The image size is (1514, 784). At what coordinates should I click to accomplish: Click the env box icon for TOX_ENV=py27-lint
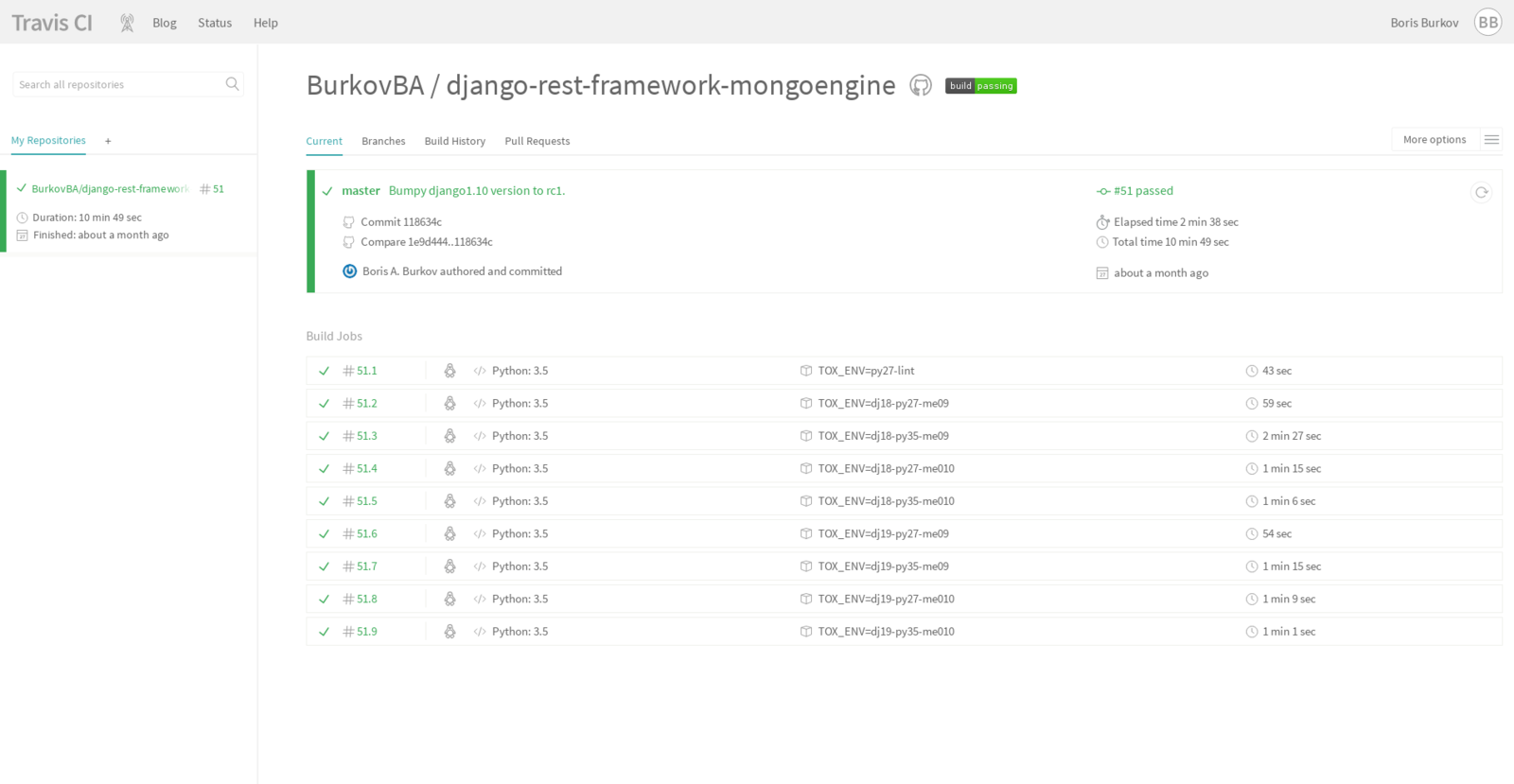coord(806,371)
